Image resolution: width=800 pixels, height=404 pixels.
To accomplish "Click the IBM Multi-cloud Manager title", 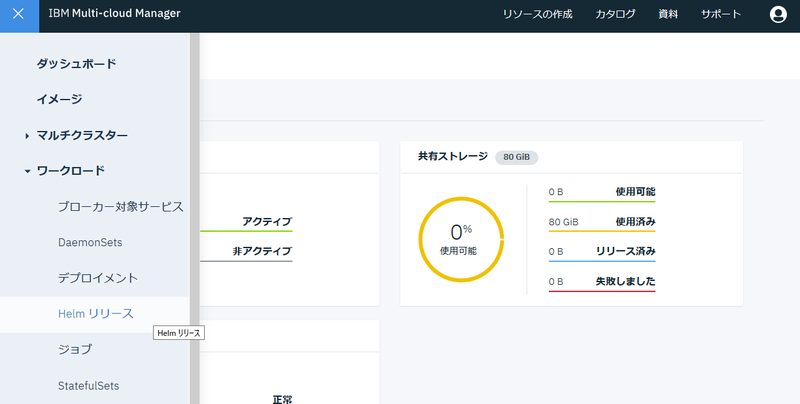I will pyautogui.click(x=114, y=13).
